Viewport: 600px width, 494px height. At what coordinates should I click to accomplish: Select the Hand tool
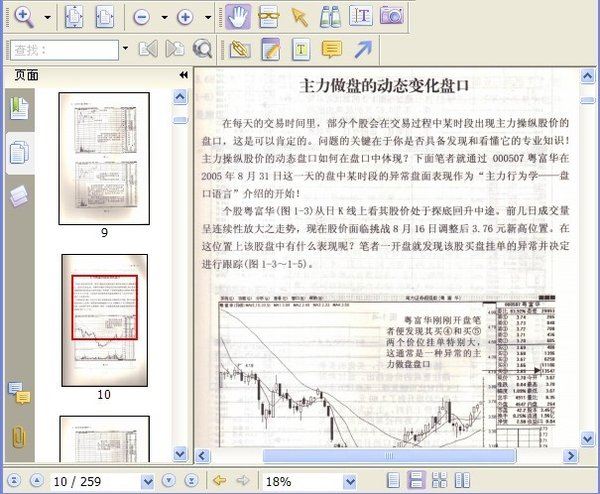pos(238,17)
